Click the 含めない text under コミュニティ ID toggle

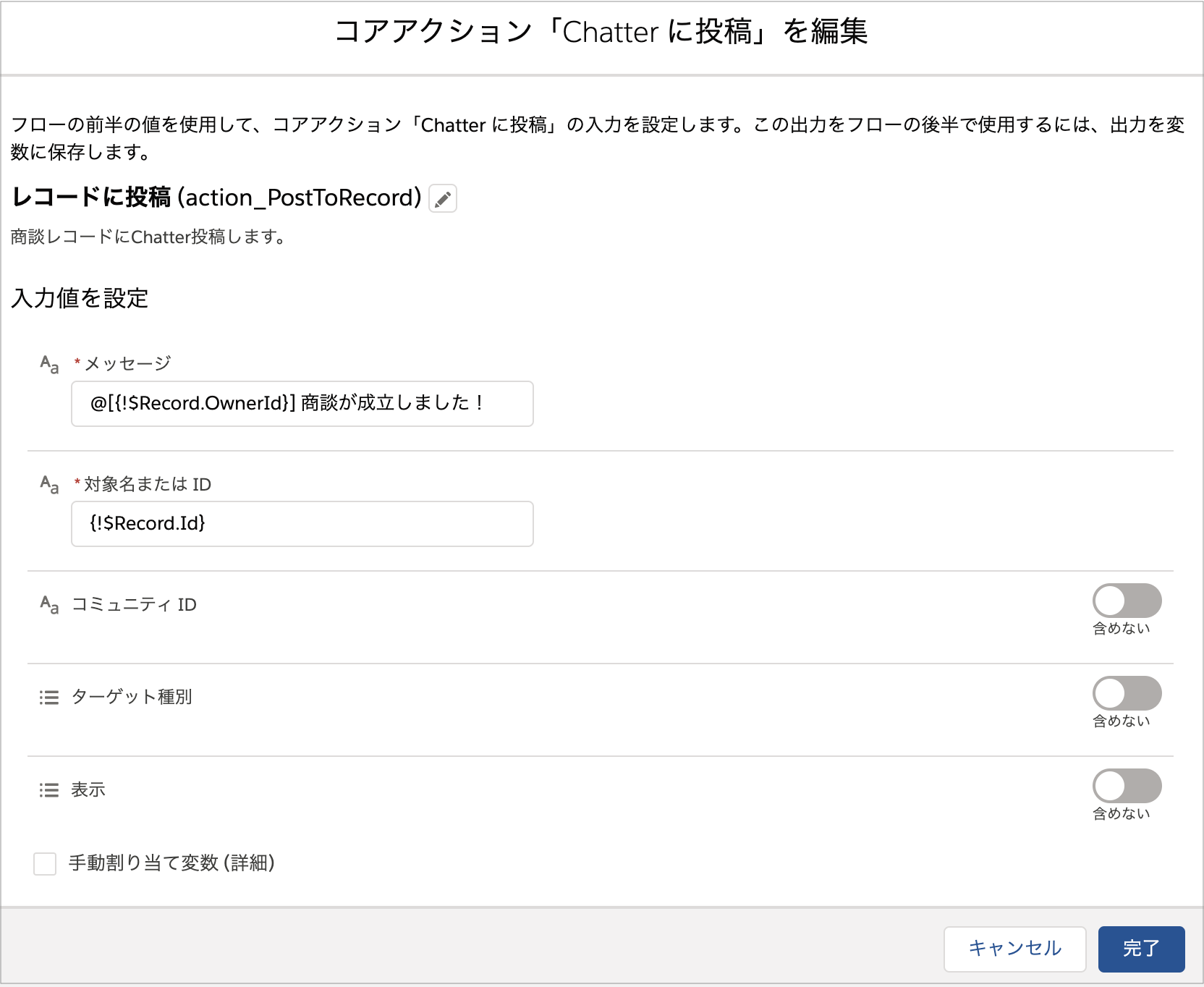coord(1122,629)
